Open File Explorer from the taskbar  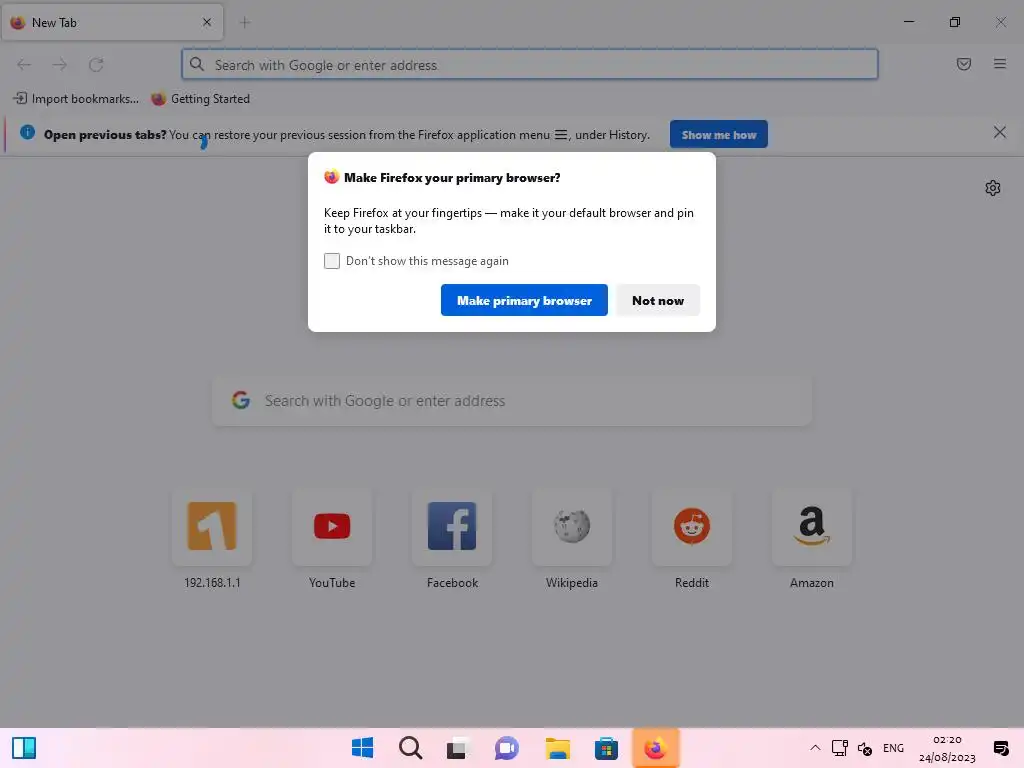point(558,748)
